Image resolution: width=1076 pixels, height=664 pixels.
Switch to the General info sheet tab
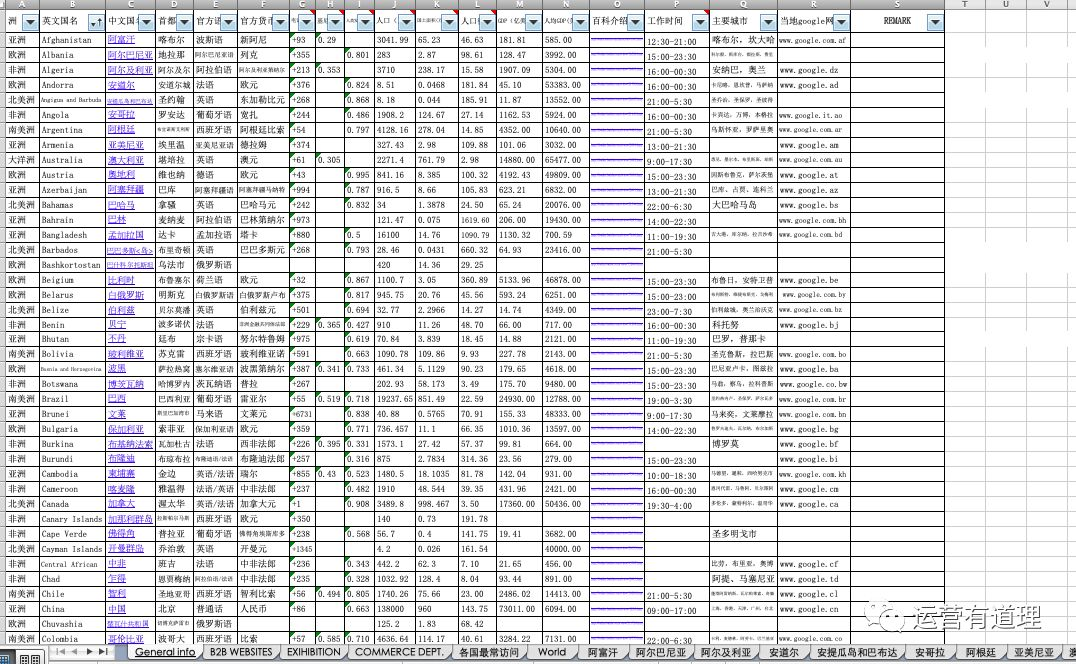(x=165, y=652)
